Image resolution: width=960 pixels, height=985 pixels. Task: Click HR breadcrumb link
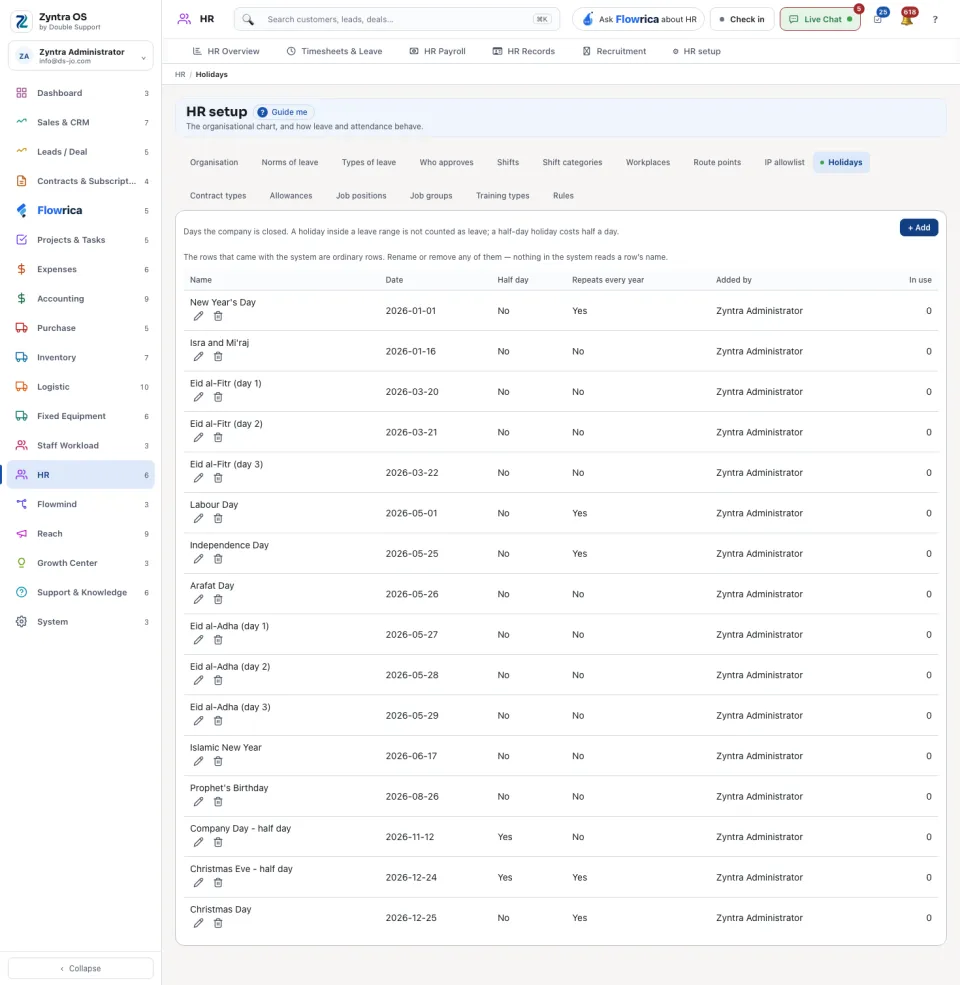click(x=180, y=74)
